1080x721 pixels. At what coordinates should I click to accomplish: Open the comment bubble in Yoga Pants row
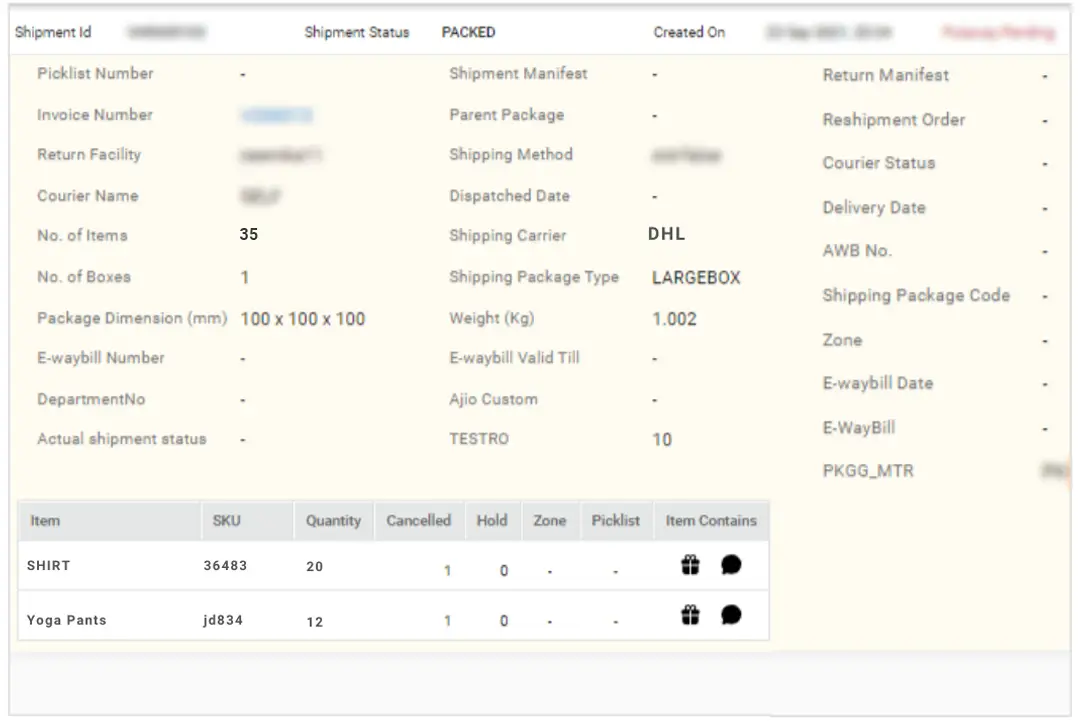click(x=731, y=614)
